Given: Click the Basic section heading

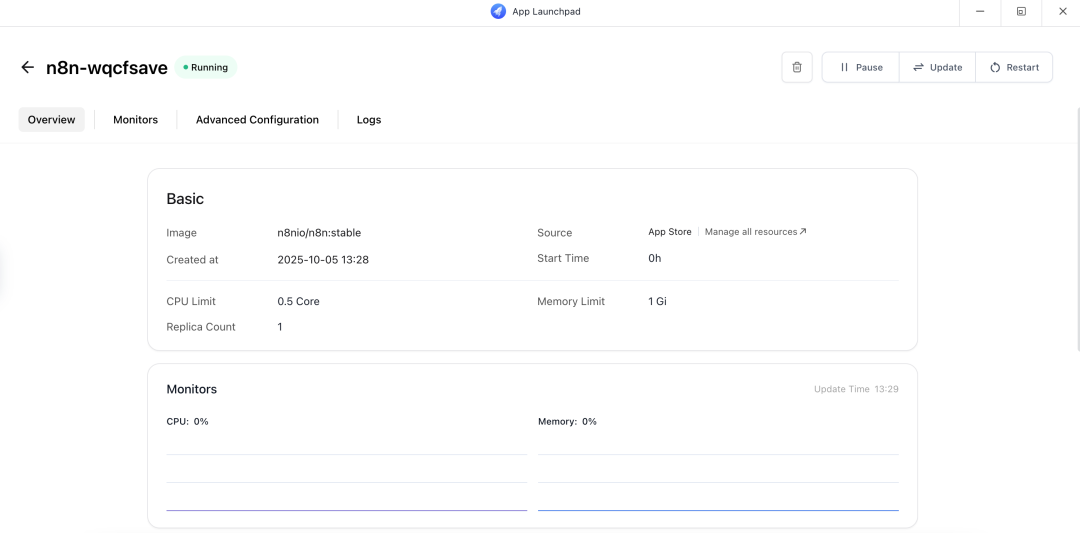Looking at the screenshot, I should click(185, 199).
